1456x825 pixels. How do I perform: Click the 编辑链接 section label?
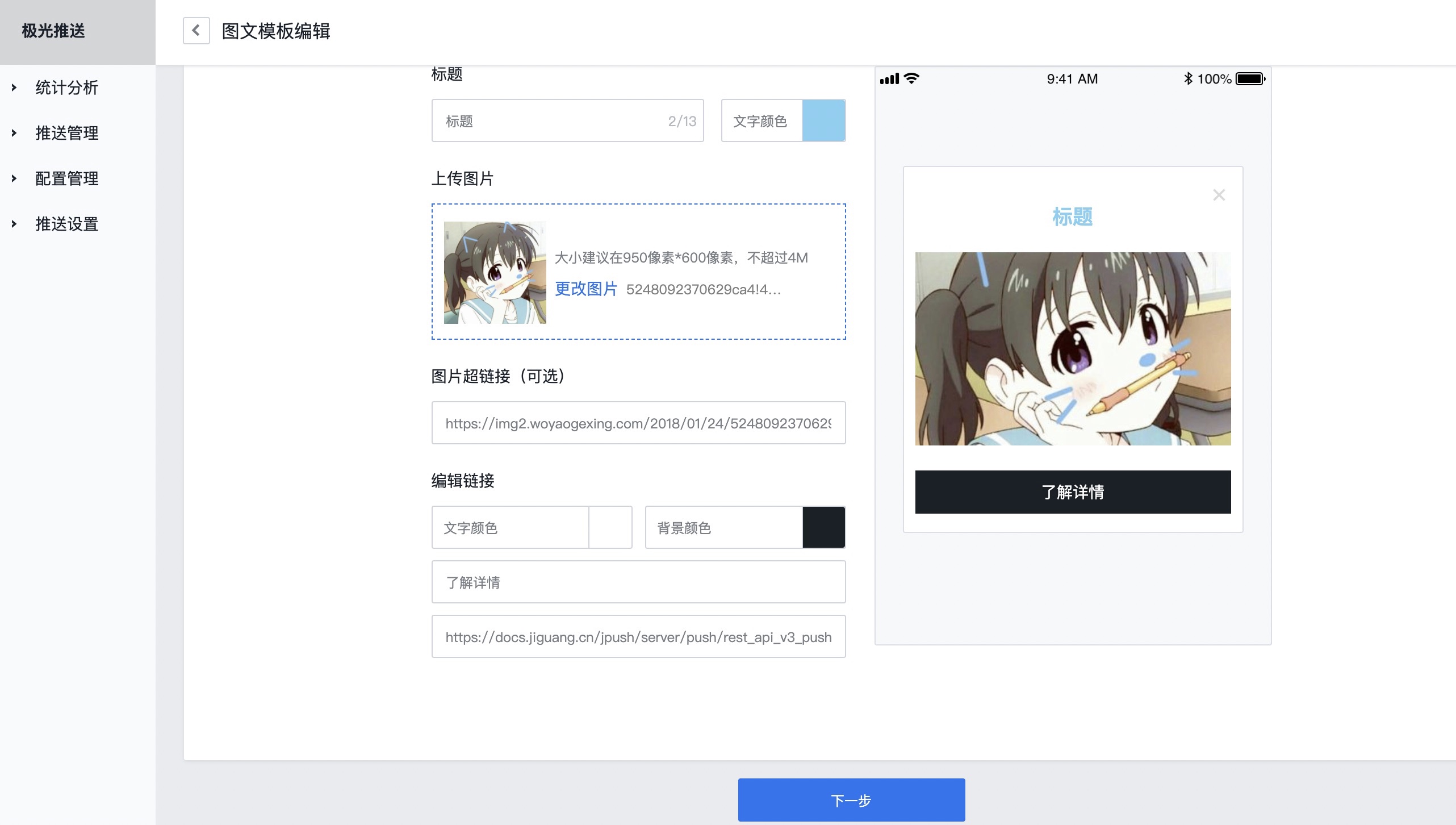point(463,481)
